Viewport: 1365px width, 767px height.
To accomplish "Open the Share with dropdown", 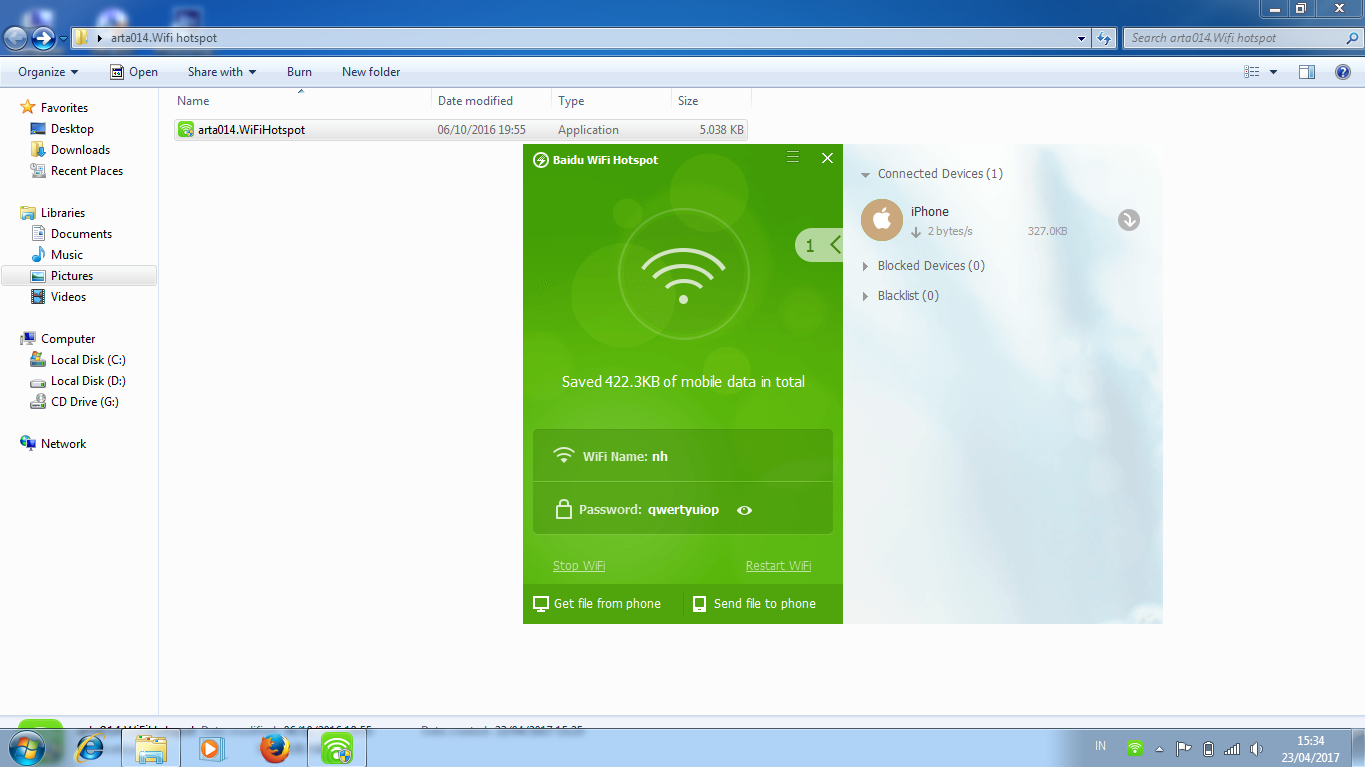I will coord(222,72).
